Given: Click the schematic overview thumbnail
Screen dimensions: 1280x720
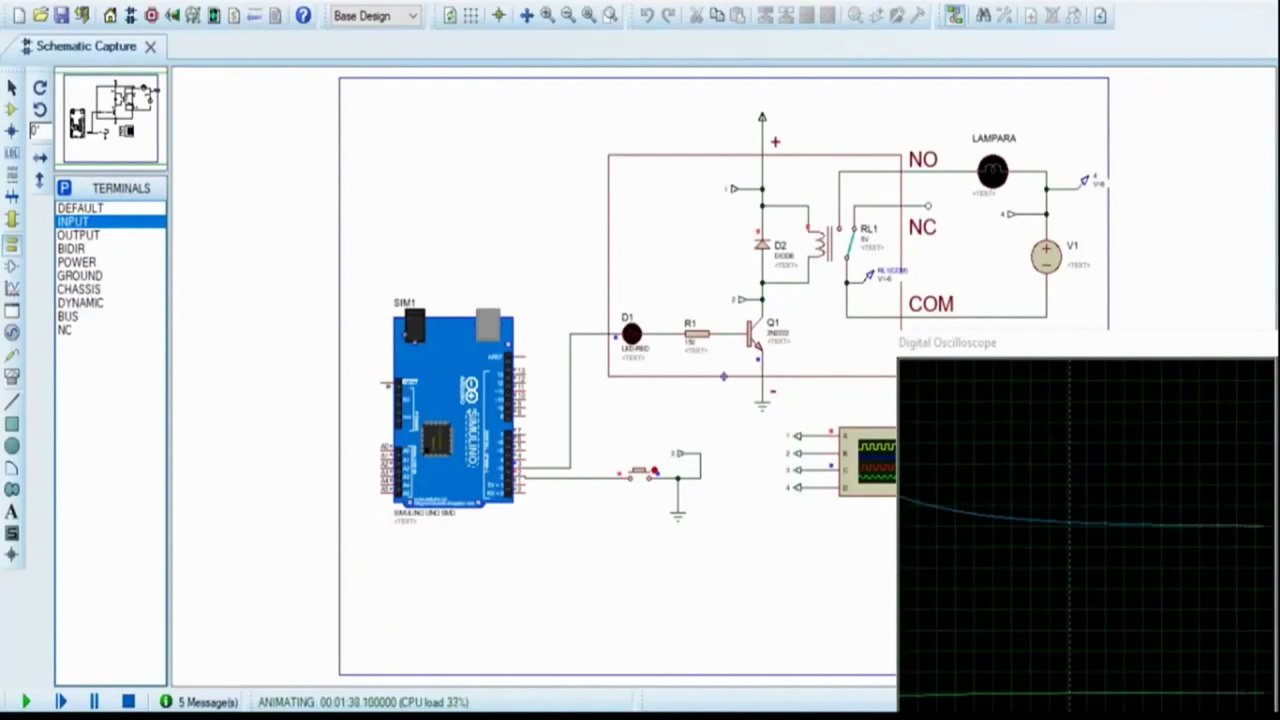Looking at the screenshot, I should pos(111,119).
